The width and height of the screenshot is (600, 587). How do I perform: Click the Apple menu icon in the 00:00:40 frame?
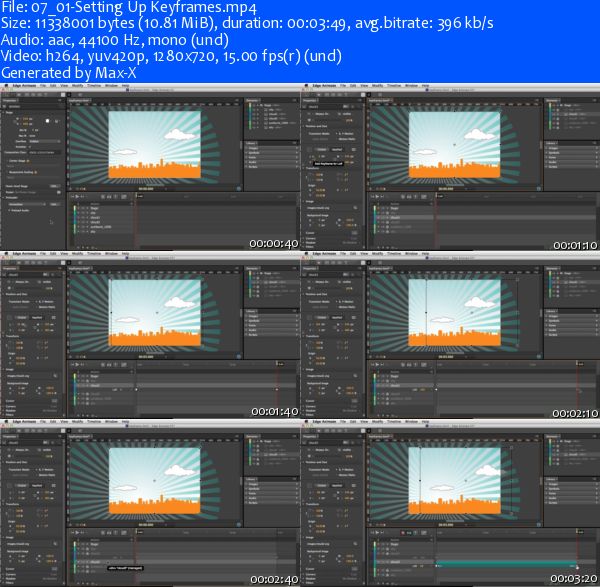tap(6, 85)
